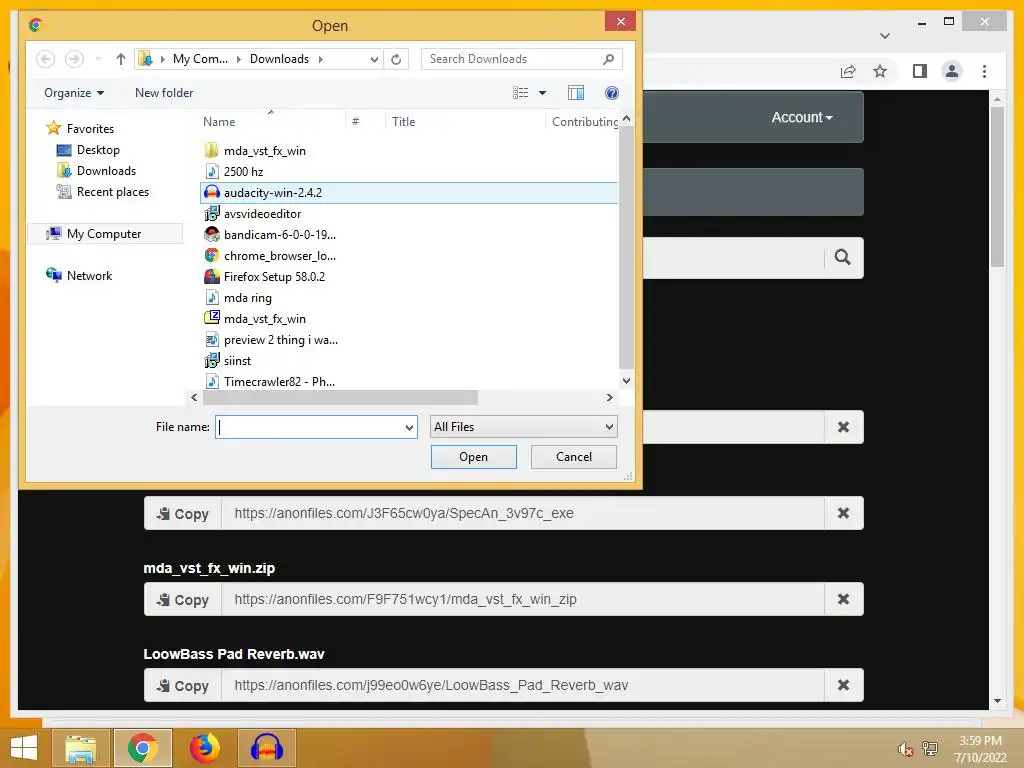This screenshot has width=1024, height=768.
Task: Click the forward navigation arrow in Open dialog
Action: 74,59
